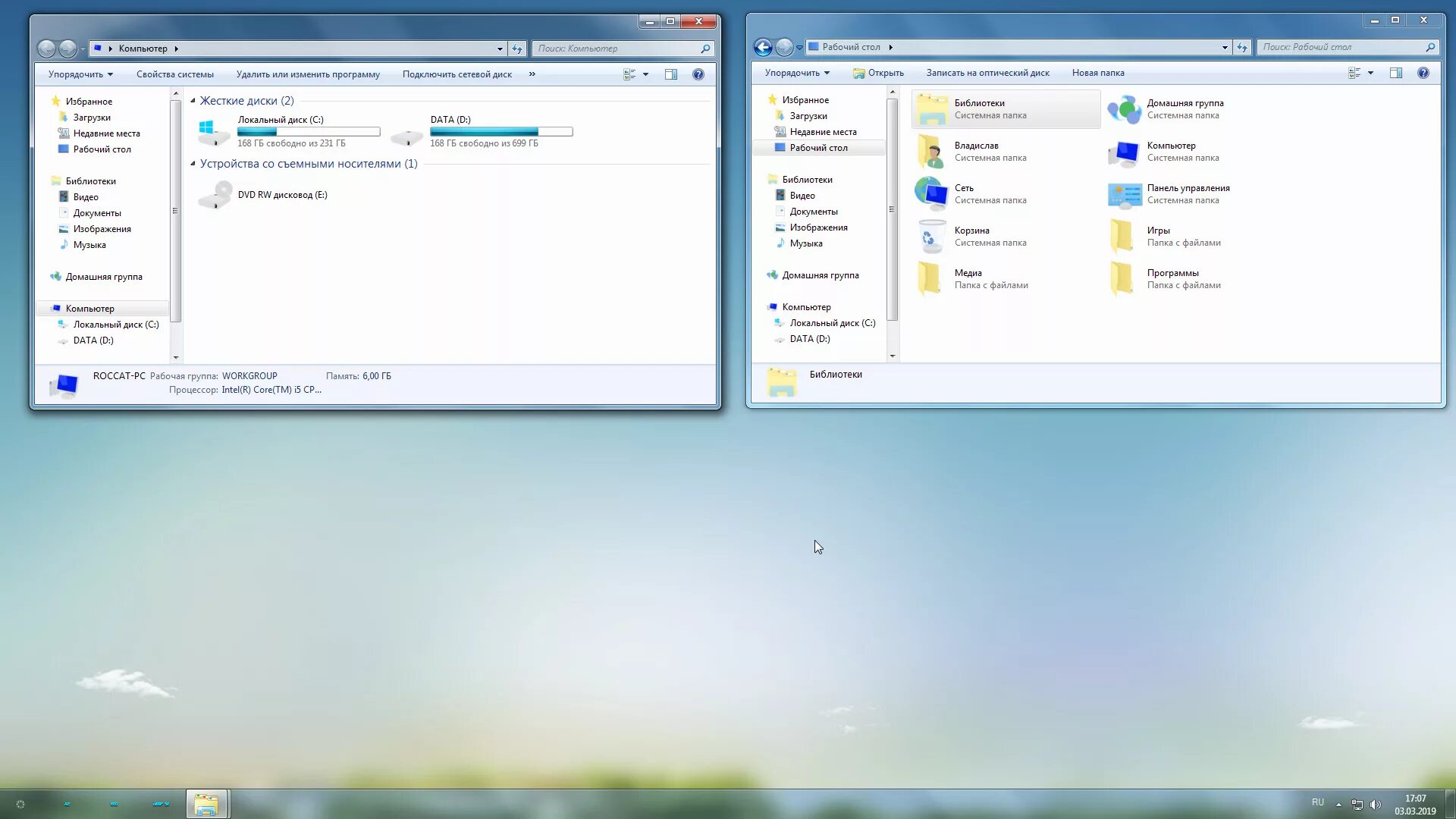
Task: Select Изображения in Рабочий стол window sidebar
Action: pos(818,227)
